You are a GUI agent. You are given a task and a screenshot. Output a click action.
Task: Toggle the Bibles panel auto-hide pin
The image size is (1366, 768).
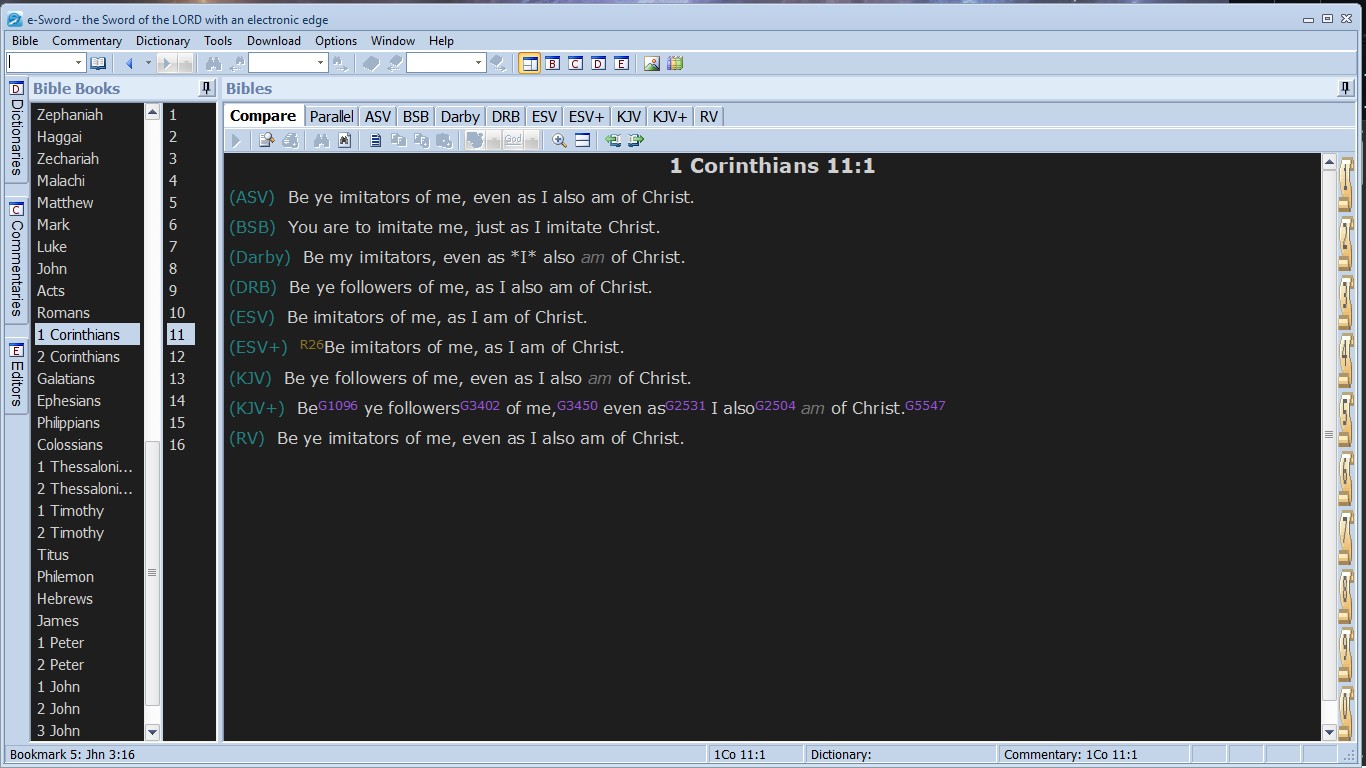[1345, 89]
